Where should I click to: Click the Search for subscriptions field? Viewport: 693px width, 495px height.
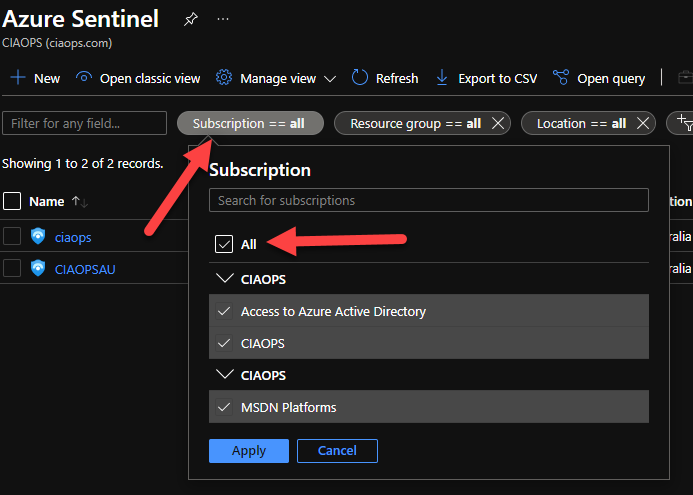click(428, 200)
